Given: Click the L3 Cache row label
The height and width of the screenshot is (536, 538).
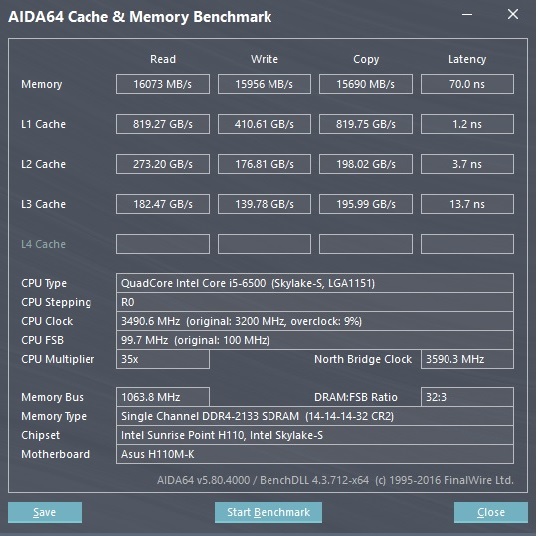Looking at the screenshot, I should tap(43, 204).
